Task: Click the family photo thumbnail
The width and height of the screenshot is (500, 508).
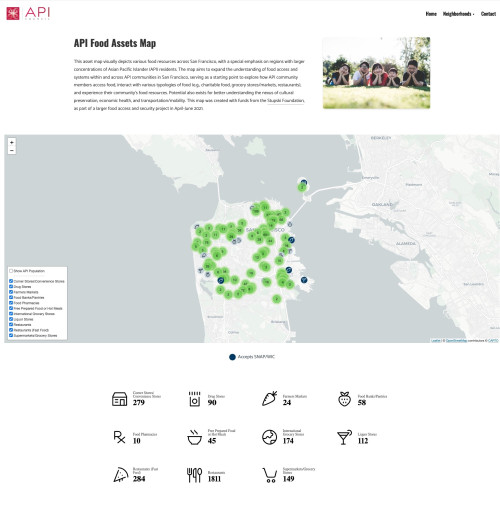Action: point(376,73)
